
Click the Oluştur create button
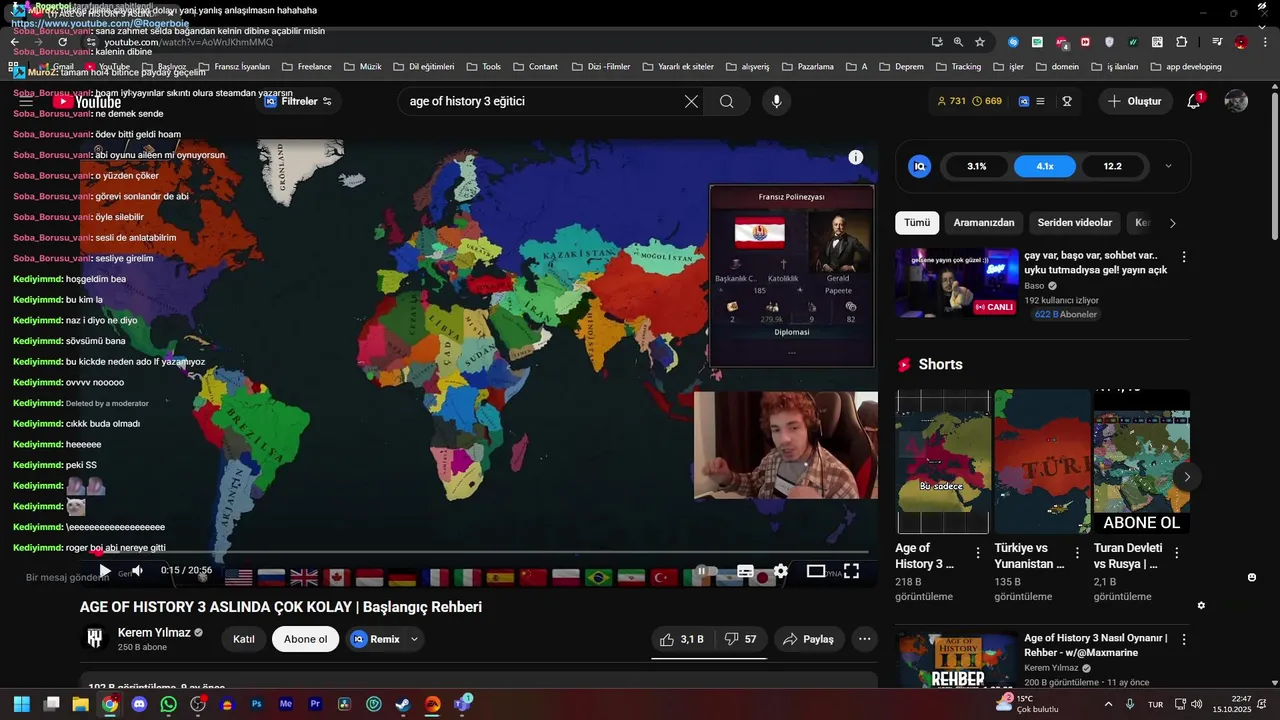1135,101
